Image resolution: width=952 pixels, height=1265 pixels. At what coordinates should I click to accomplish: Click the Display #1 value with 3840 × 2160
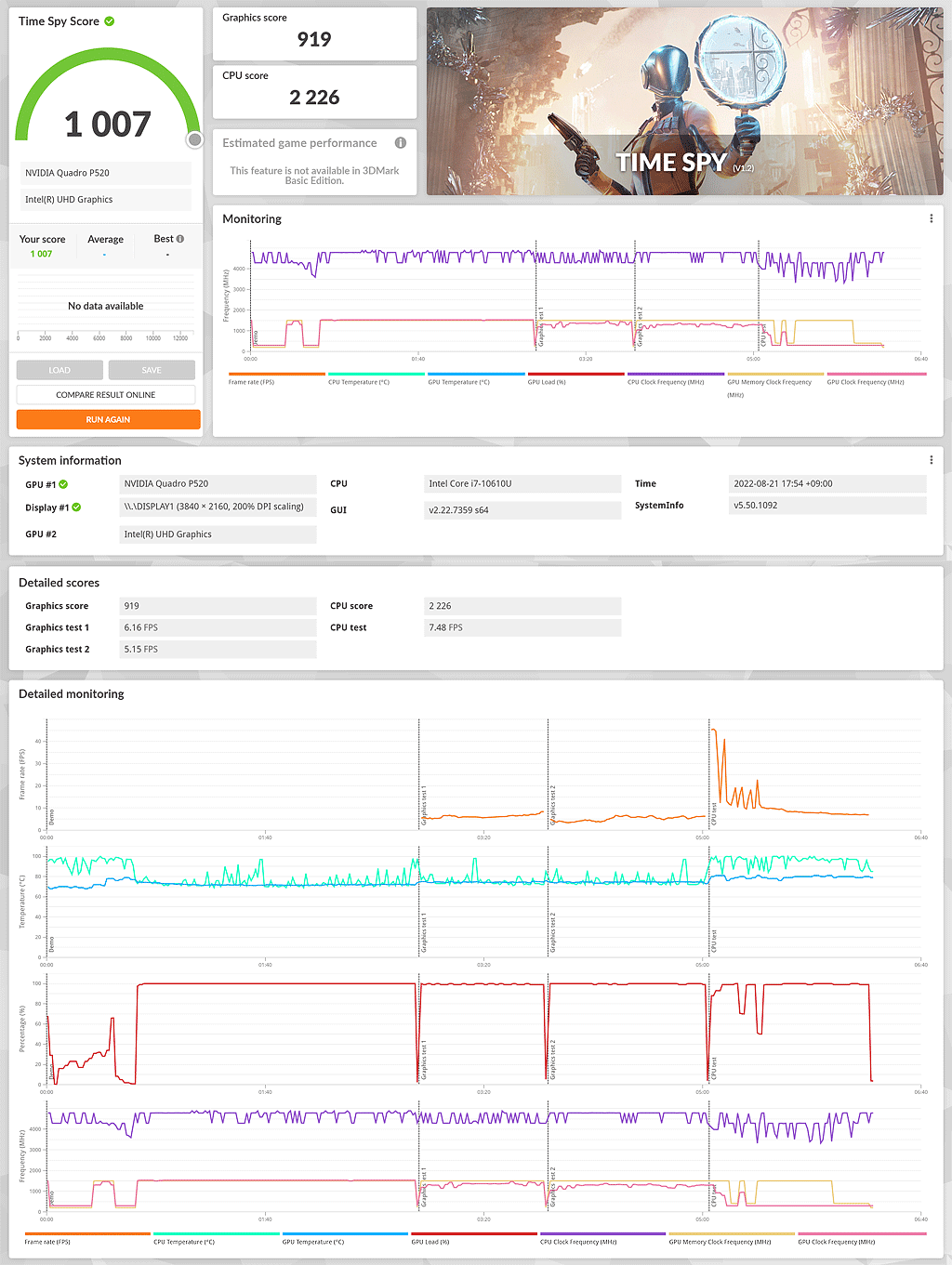click(218, 507)
